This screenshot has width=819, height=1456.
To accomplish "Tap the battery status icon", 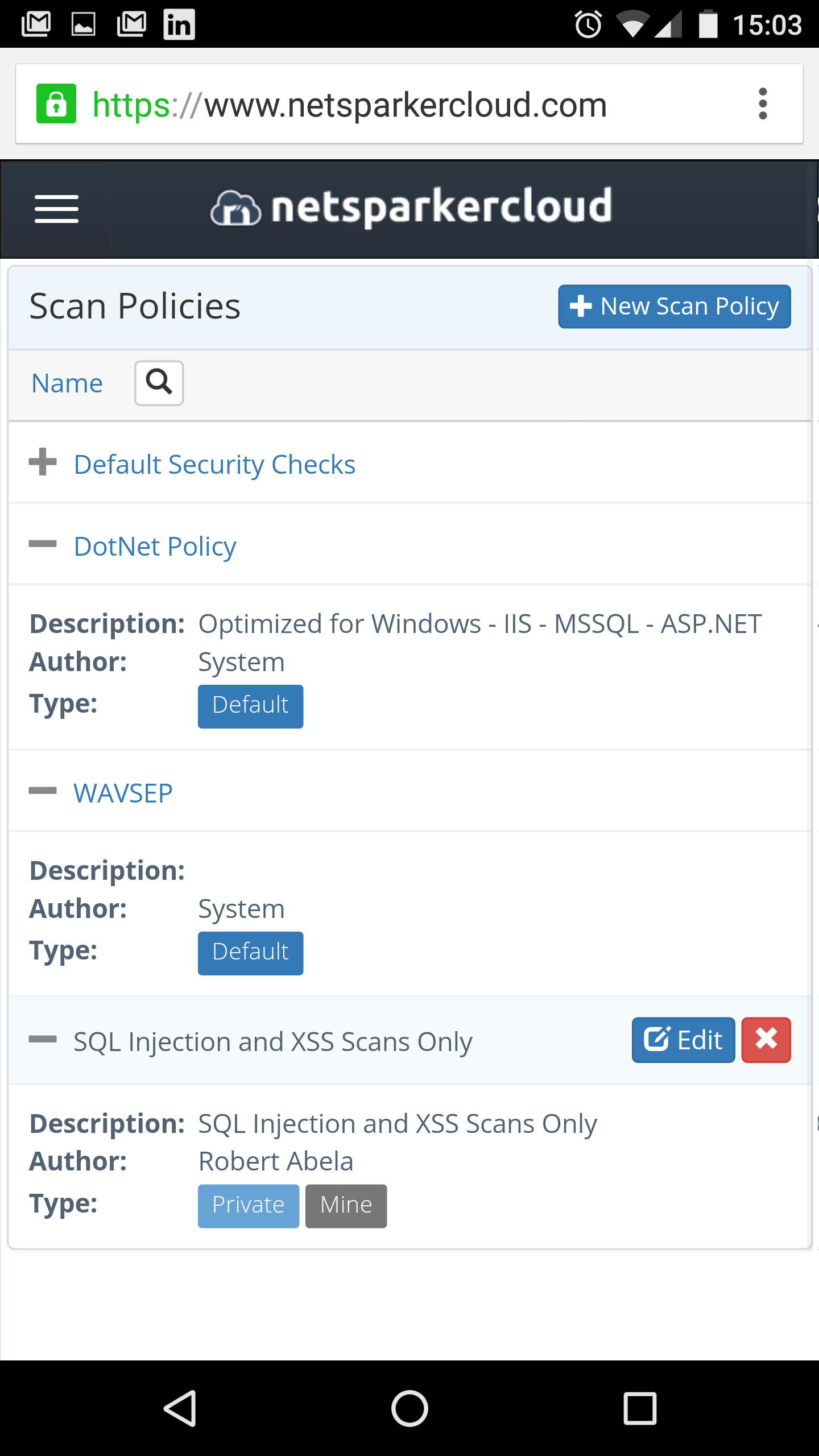I will pos(708,24).
